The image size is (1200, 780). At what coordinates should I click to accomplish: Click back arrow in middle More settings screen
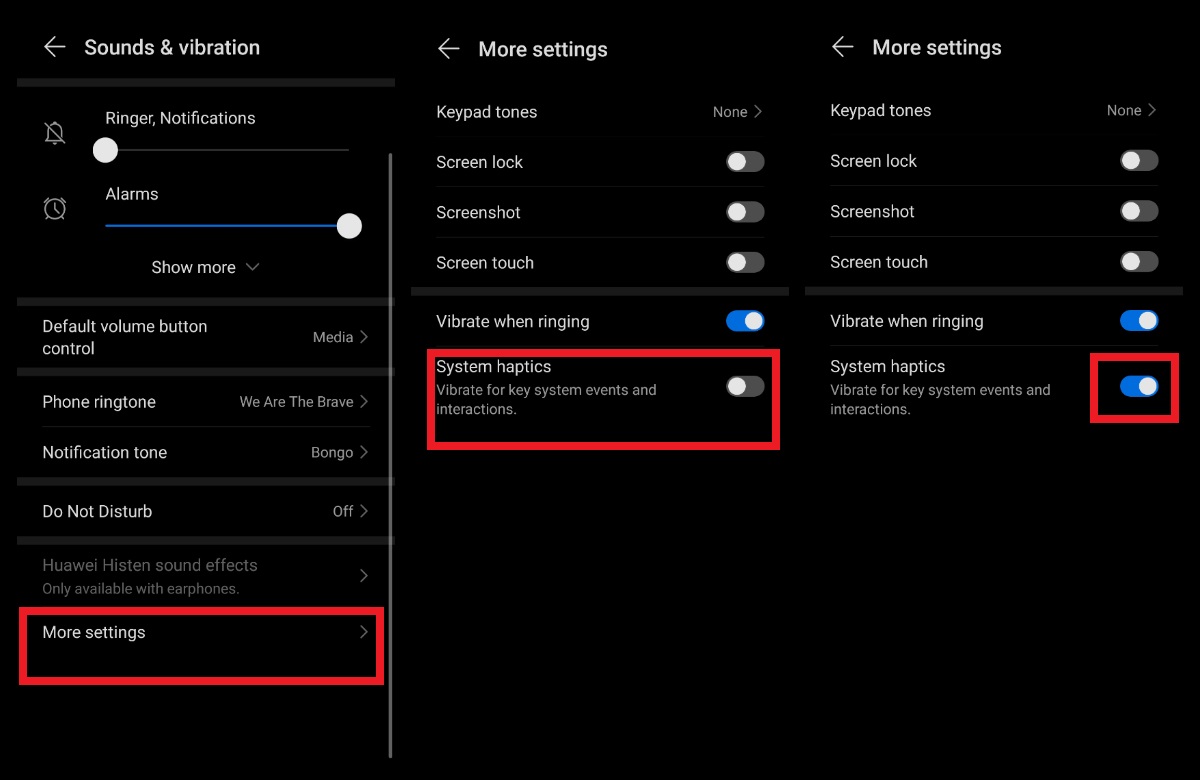449,49
